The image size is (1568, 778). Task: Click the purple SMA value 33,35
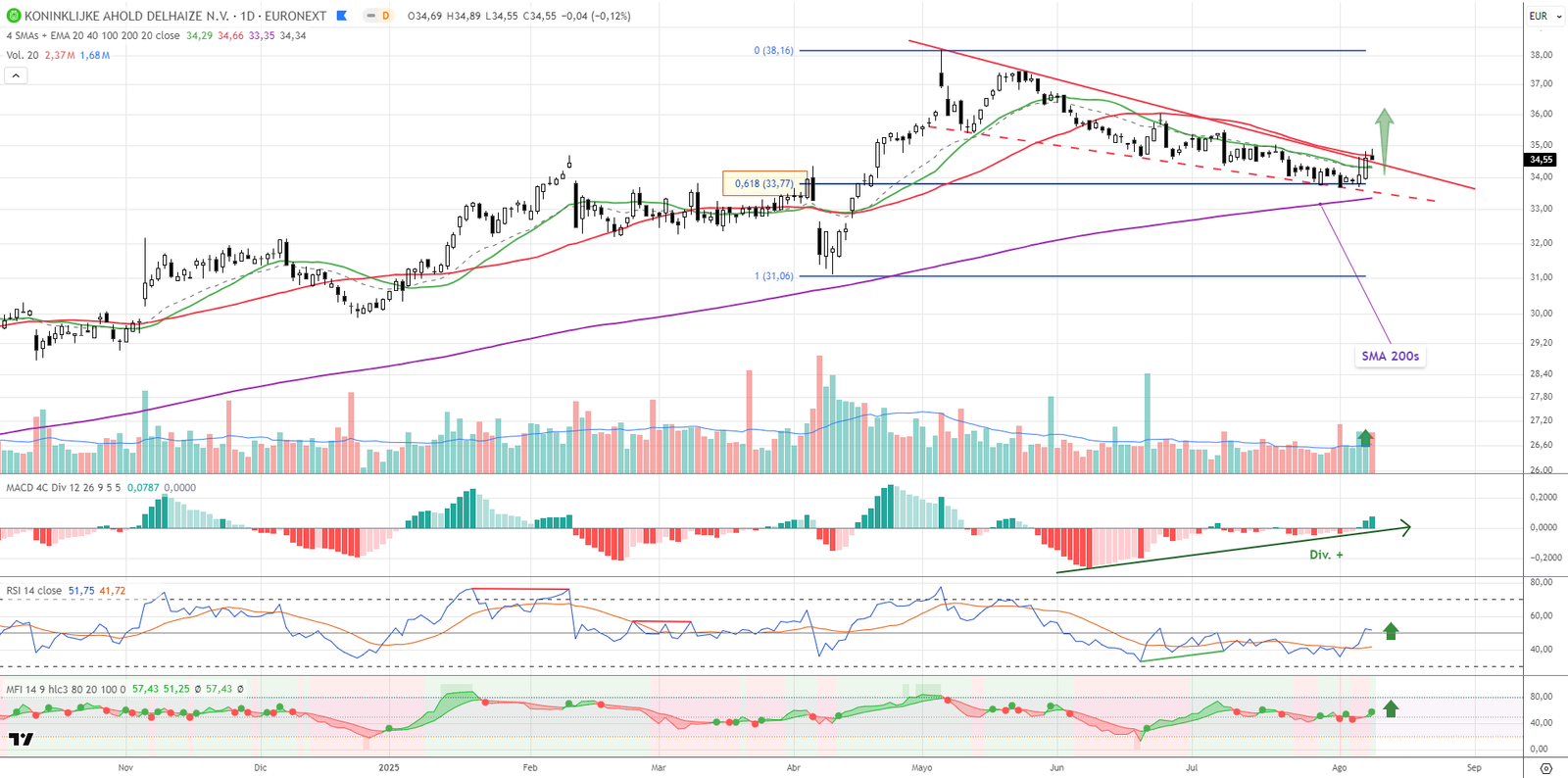coord(262,35)
